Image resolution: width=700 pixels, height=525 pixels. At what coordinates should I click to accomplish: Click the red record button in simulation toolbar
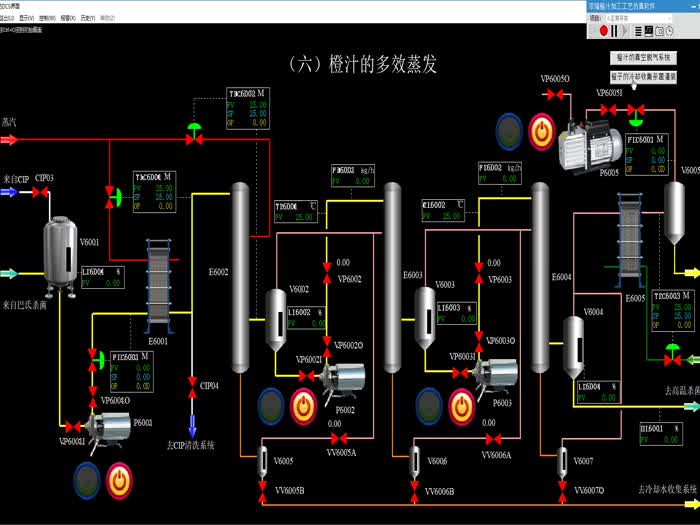pos(603,31)
